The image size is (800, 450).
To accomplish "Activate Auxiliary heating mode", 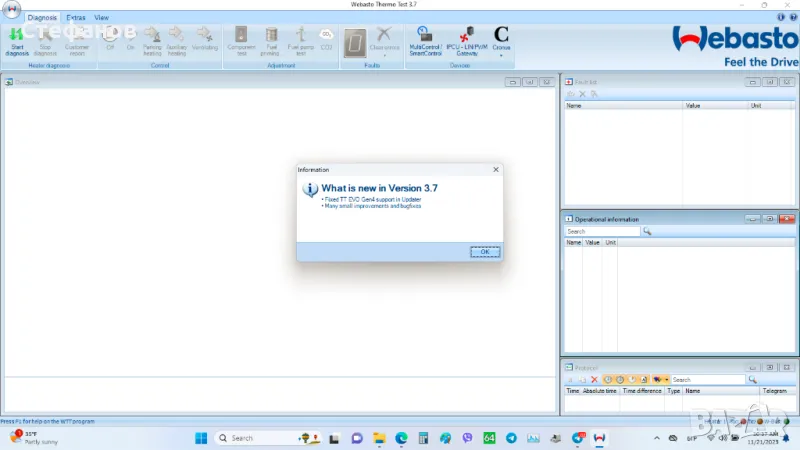I will click(x=177, y=41).
